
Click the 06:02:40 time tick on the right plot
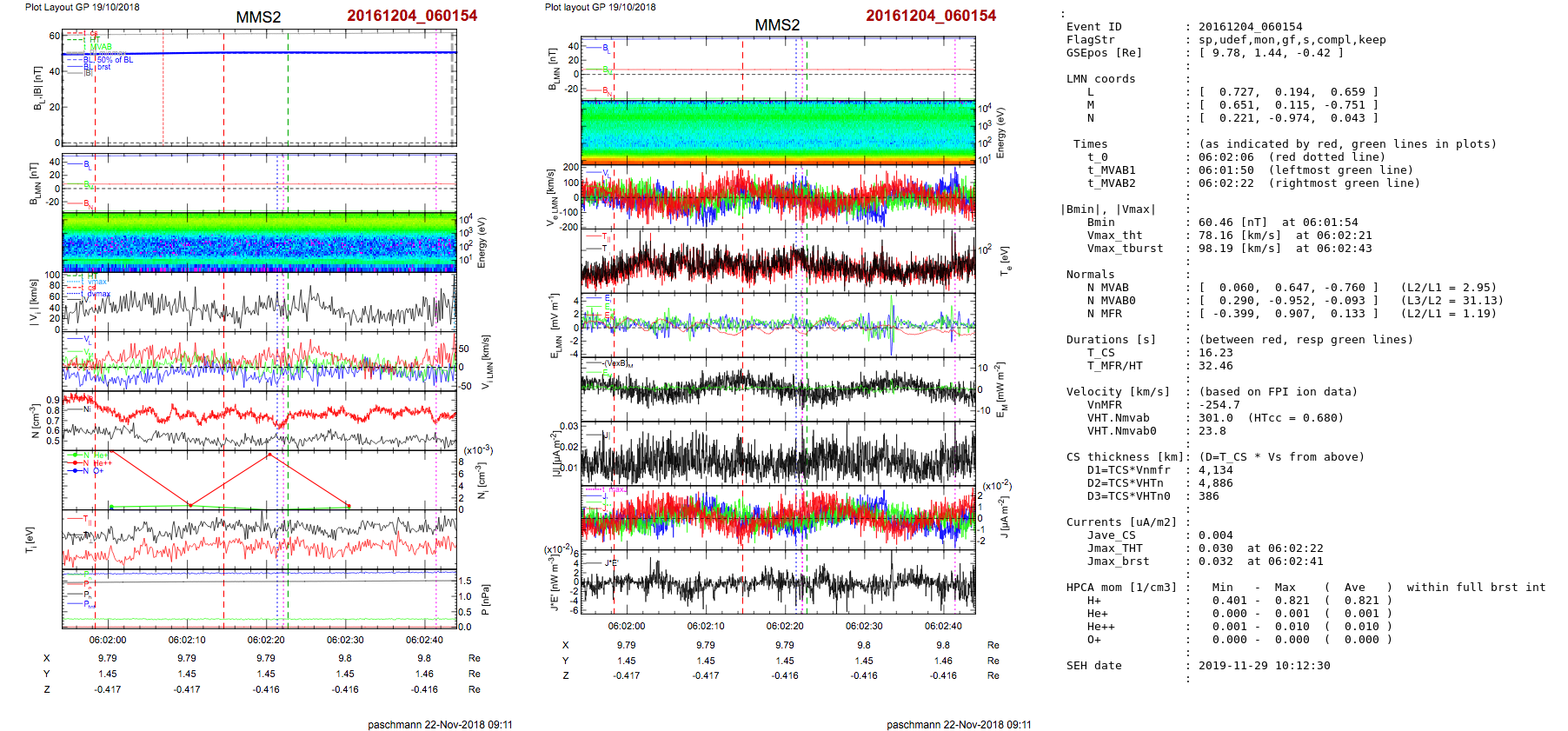[943, 626]
